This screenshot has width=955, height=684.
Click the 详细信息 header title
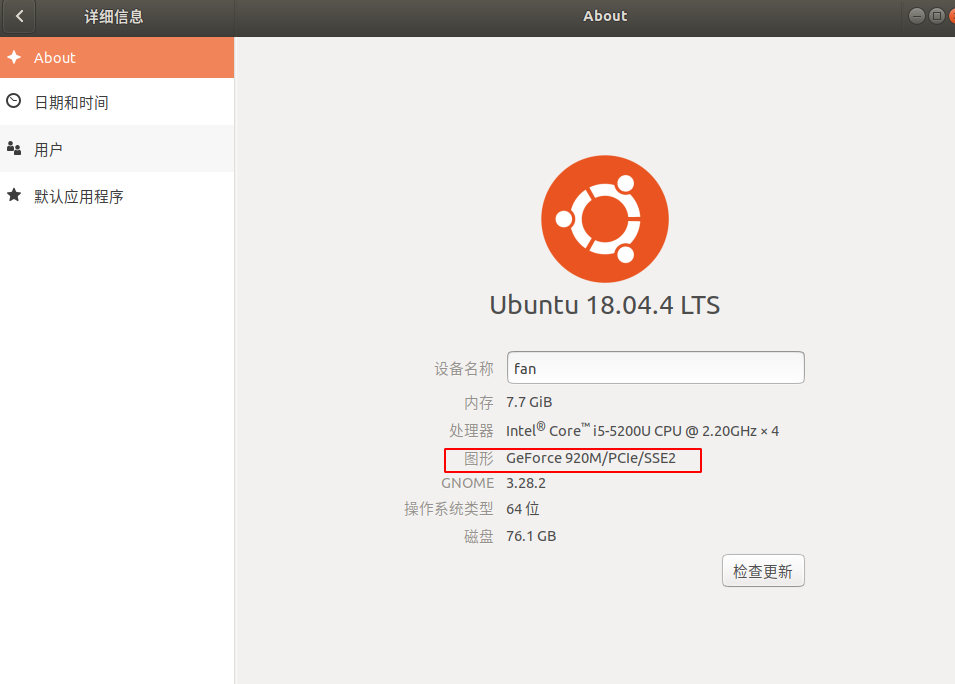(113, 16)
